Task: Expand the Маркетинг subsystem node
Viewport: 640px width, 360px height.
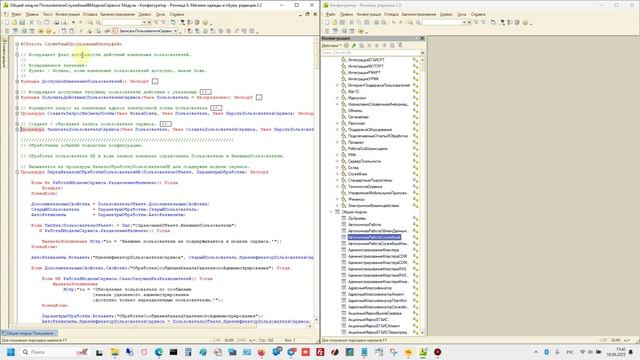Action: (338, 98)
